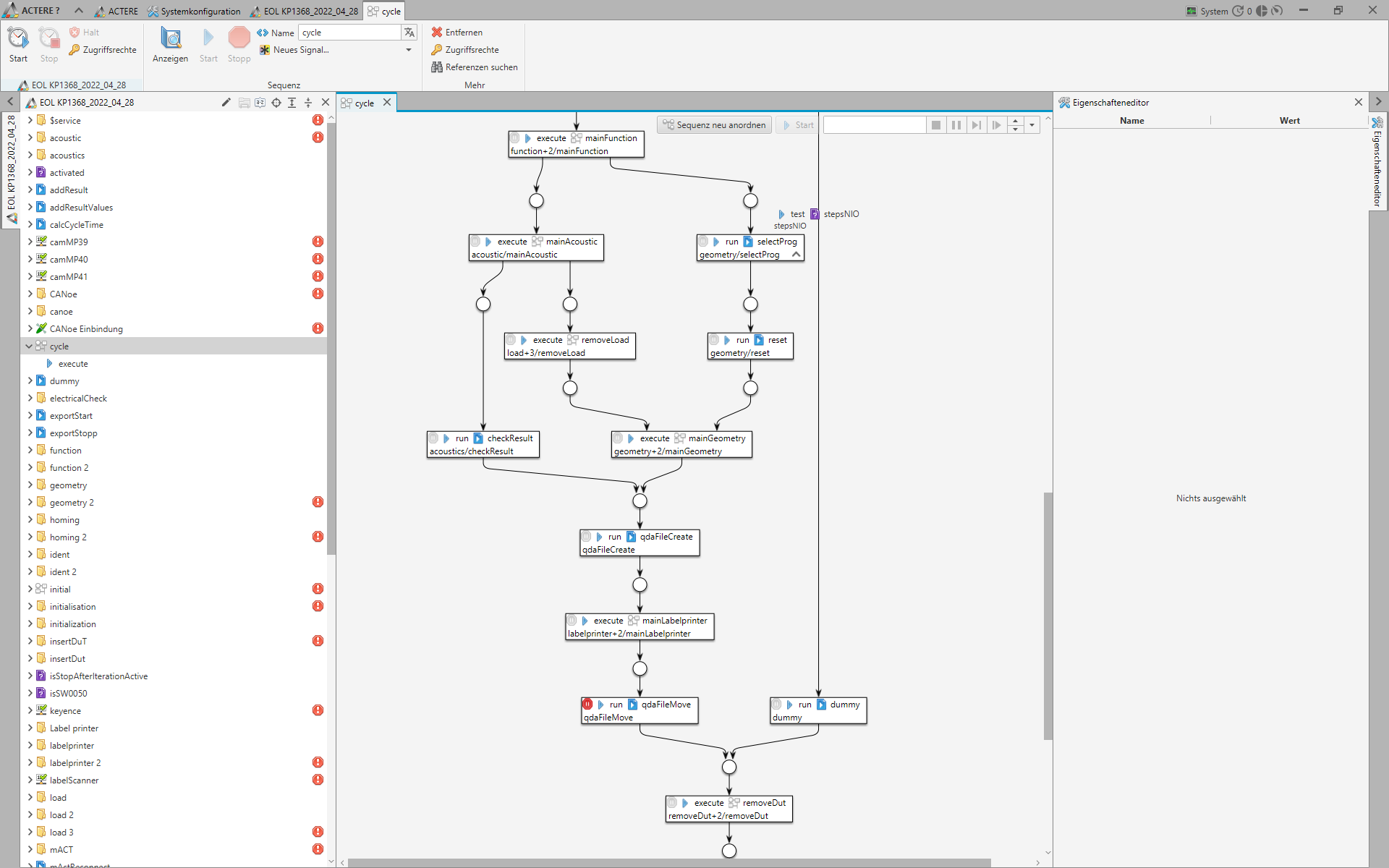Click the step-next button in debug toolbar
The height and width of the screenshot is (868, 1389).
tap(977, 125)
